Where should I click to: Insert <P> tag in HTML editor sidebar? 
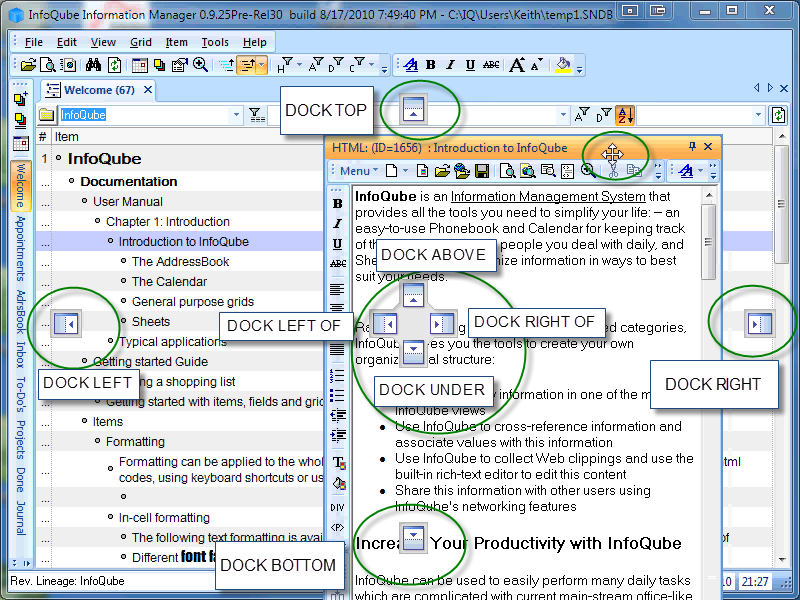coord(337,527)
